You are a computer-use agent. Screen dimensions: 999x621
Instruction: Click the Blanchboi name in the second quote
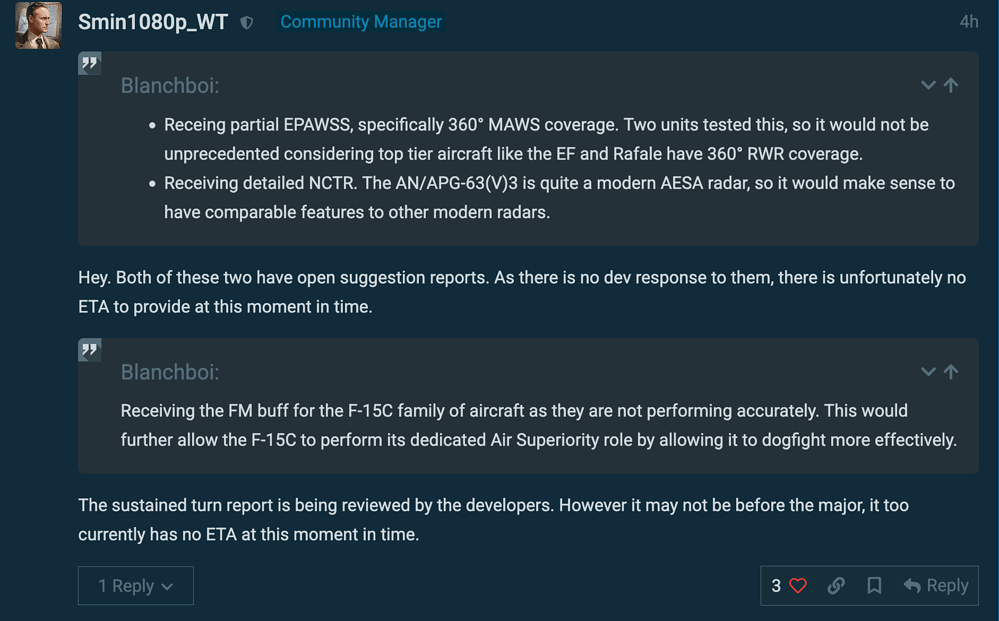click(x=169, y=372)
